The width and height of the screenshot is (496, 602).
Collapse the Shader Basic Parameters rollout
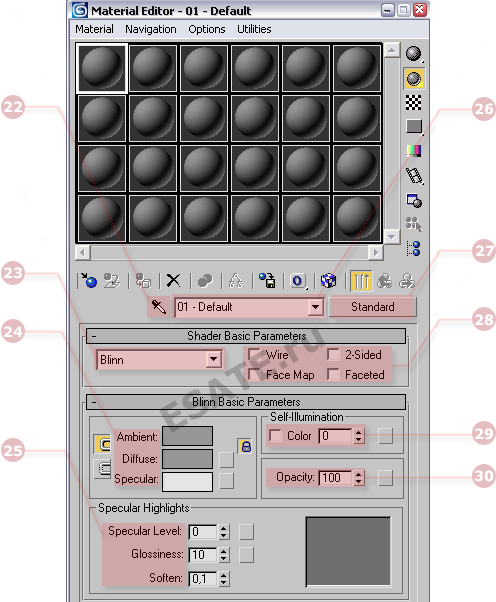tap(246, 336)
